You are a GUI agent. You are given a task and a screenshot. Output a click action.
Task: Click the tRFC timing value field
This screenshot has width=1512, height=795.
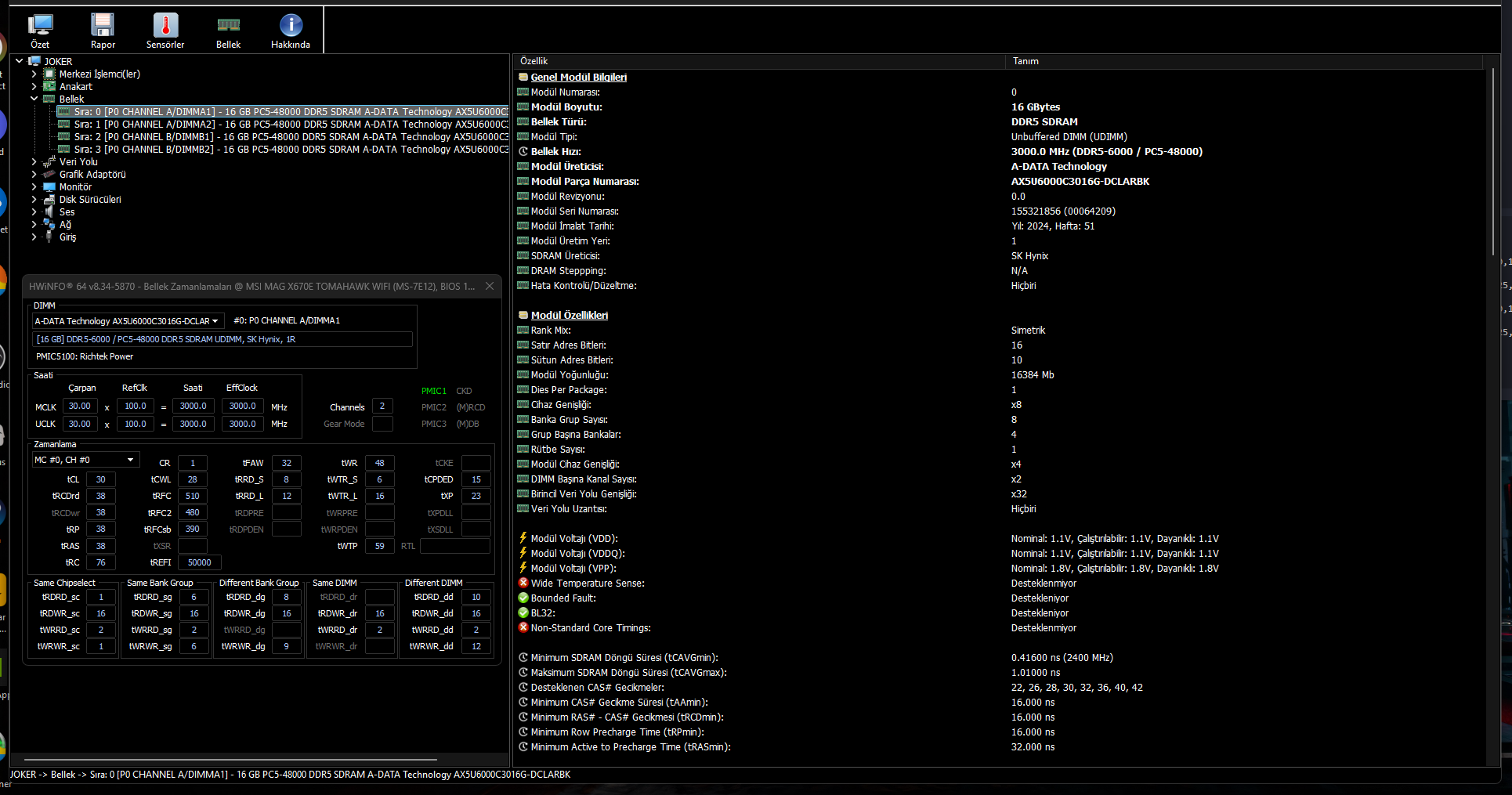click(x=193, y=496)
